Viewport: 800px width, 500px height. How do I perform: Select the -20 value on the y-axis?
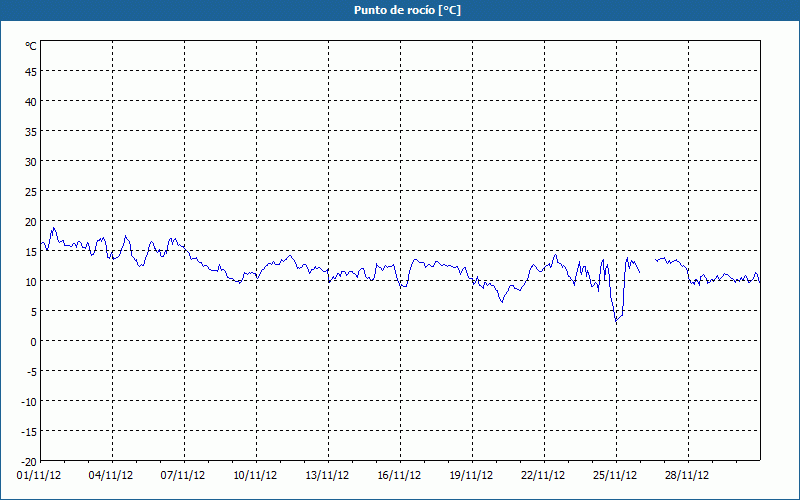pos(29,462)
